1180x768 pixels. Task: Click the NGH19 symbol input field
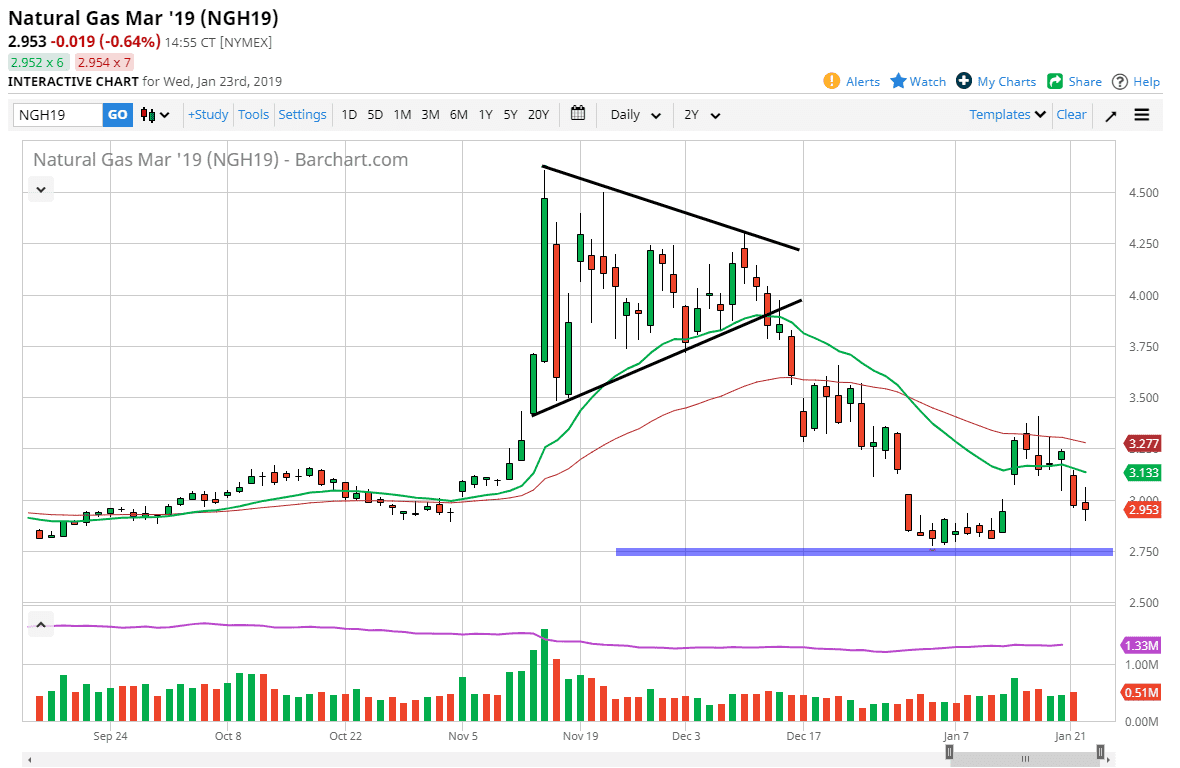(x=58, y=115)
